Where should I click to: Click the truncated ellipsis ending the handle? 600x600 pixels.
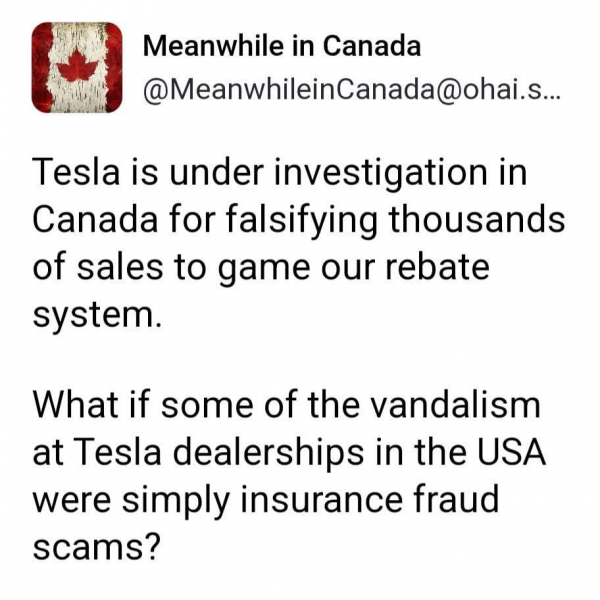coord(552,96)
